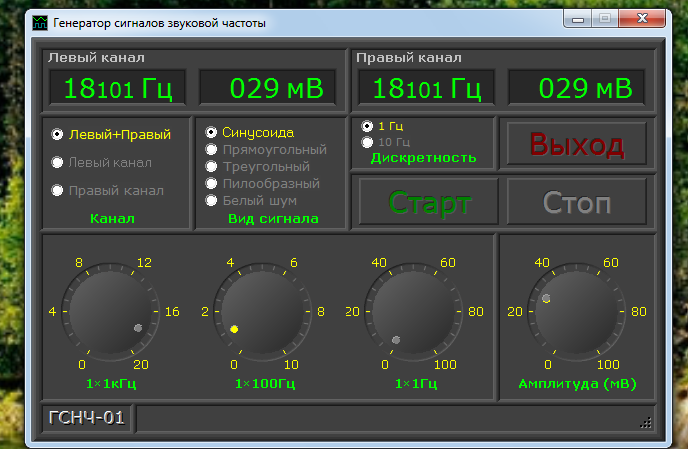Click the left channel frequency display
Screen dimensions: 688x449
[x=118, y=88]
